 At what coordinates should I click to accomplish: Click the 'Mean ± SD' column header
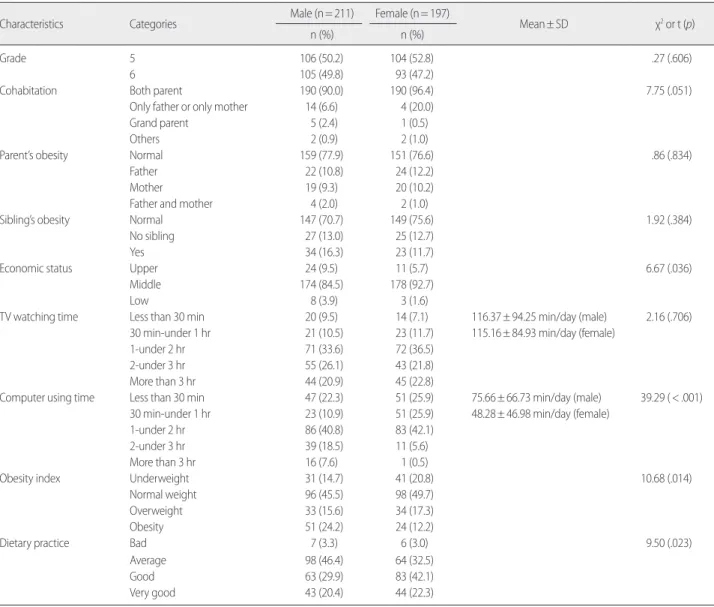(544, 24)
